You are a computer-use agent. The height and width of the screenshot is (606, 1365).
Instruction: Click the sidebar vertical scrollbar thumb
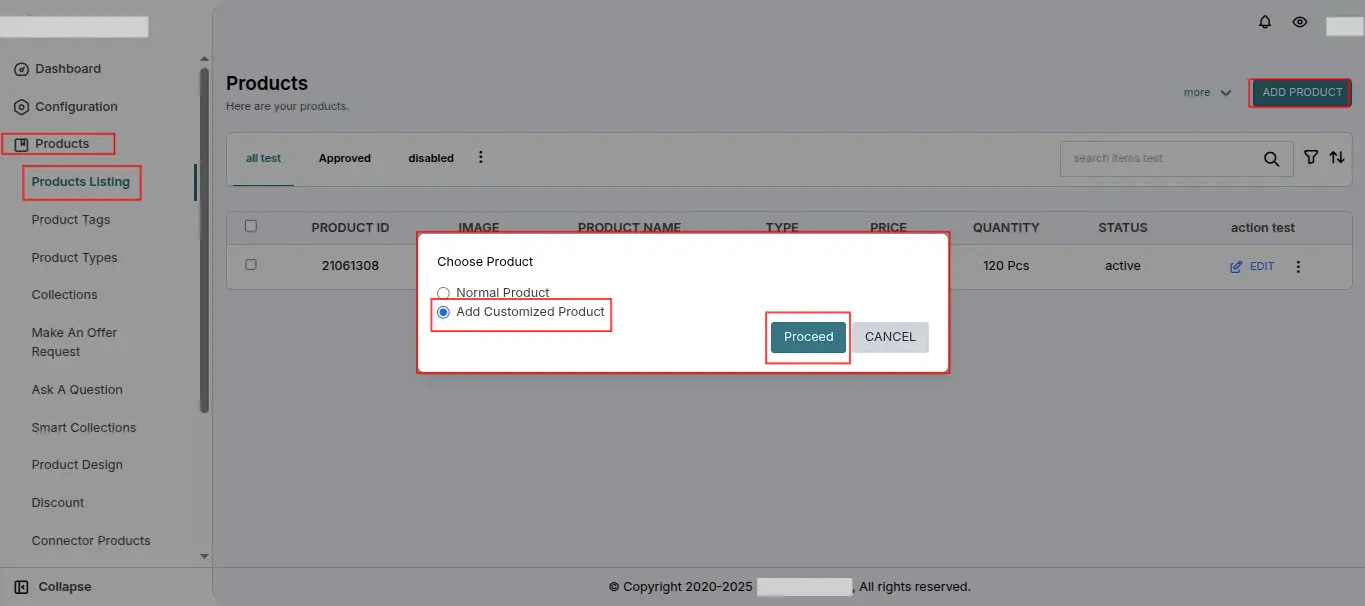[x=204, y=240]
